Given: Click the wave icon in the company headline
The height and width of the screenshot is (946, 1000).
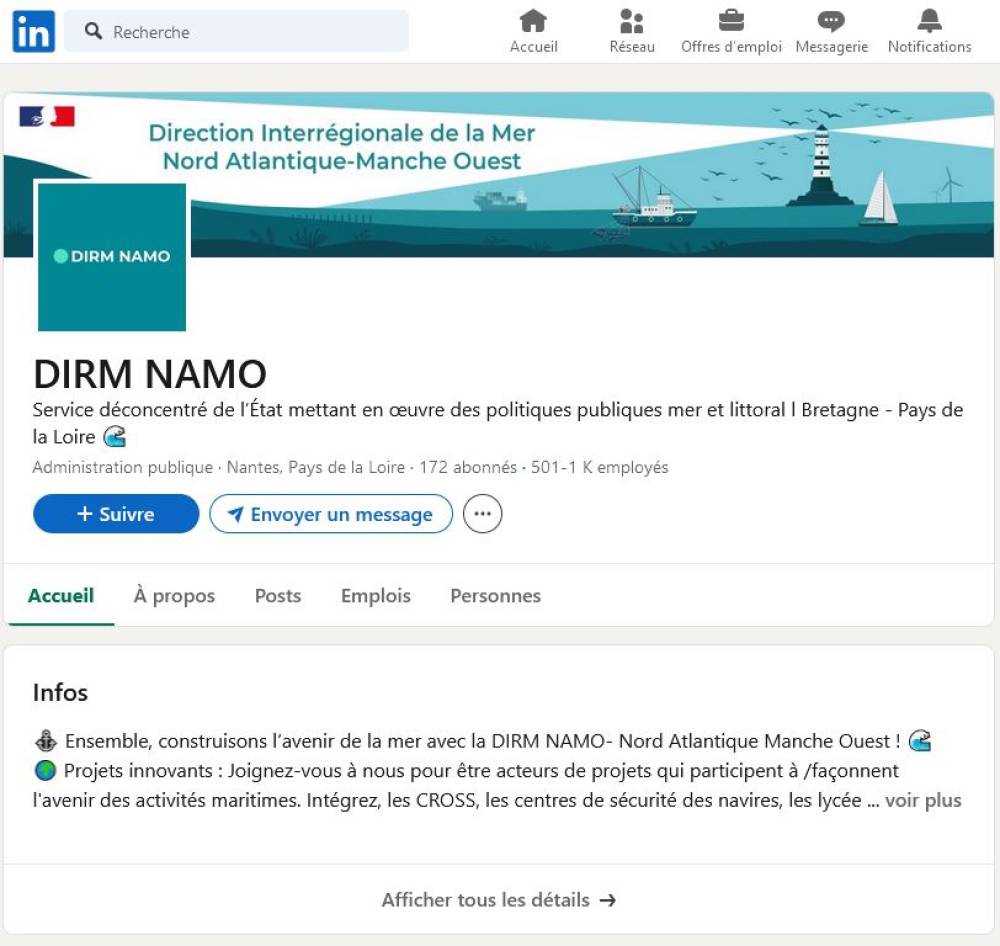Looking at the screenshot, I should (113, 437).
